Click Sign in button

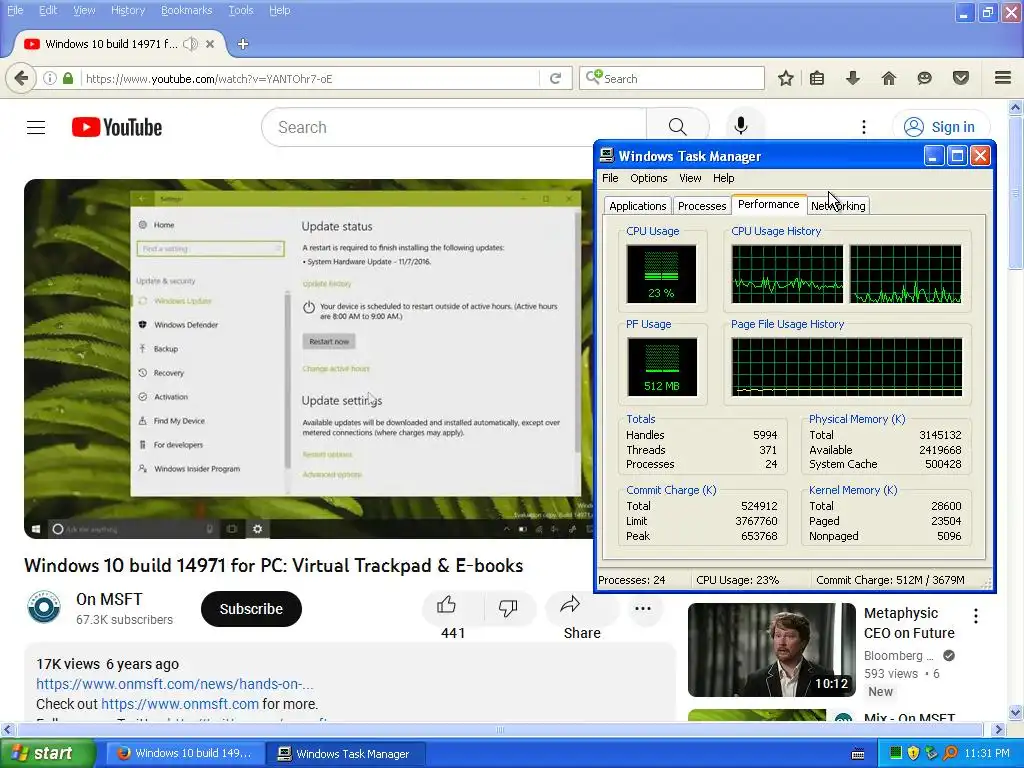tap(941, 127)
